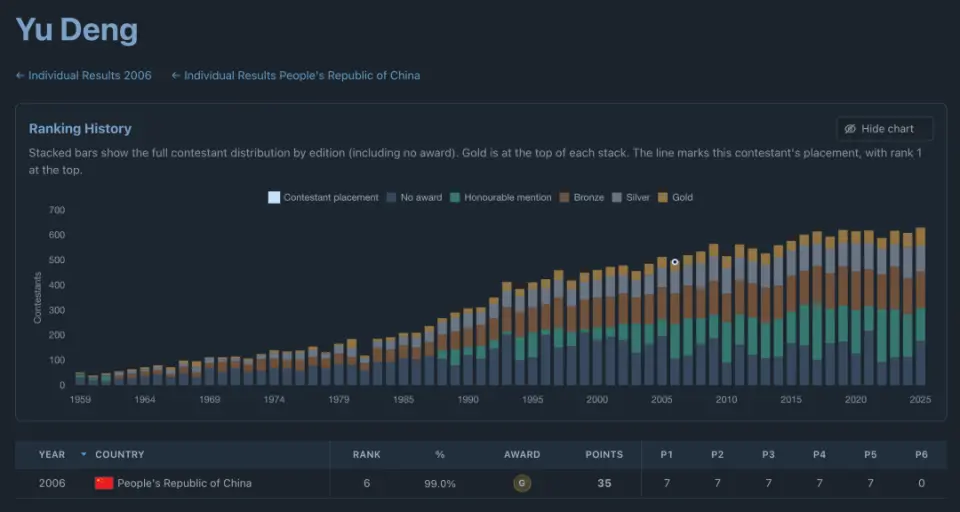This screenshot has height=512, width=960.
Task: Click the left arrow before Individual Results 2006
Action: (20, 75)
